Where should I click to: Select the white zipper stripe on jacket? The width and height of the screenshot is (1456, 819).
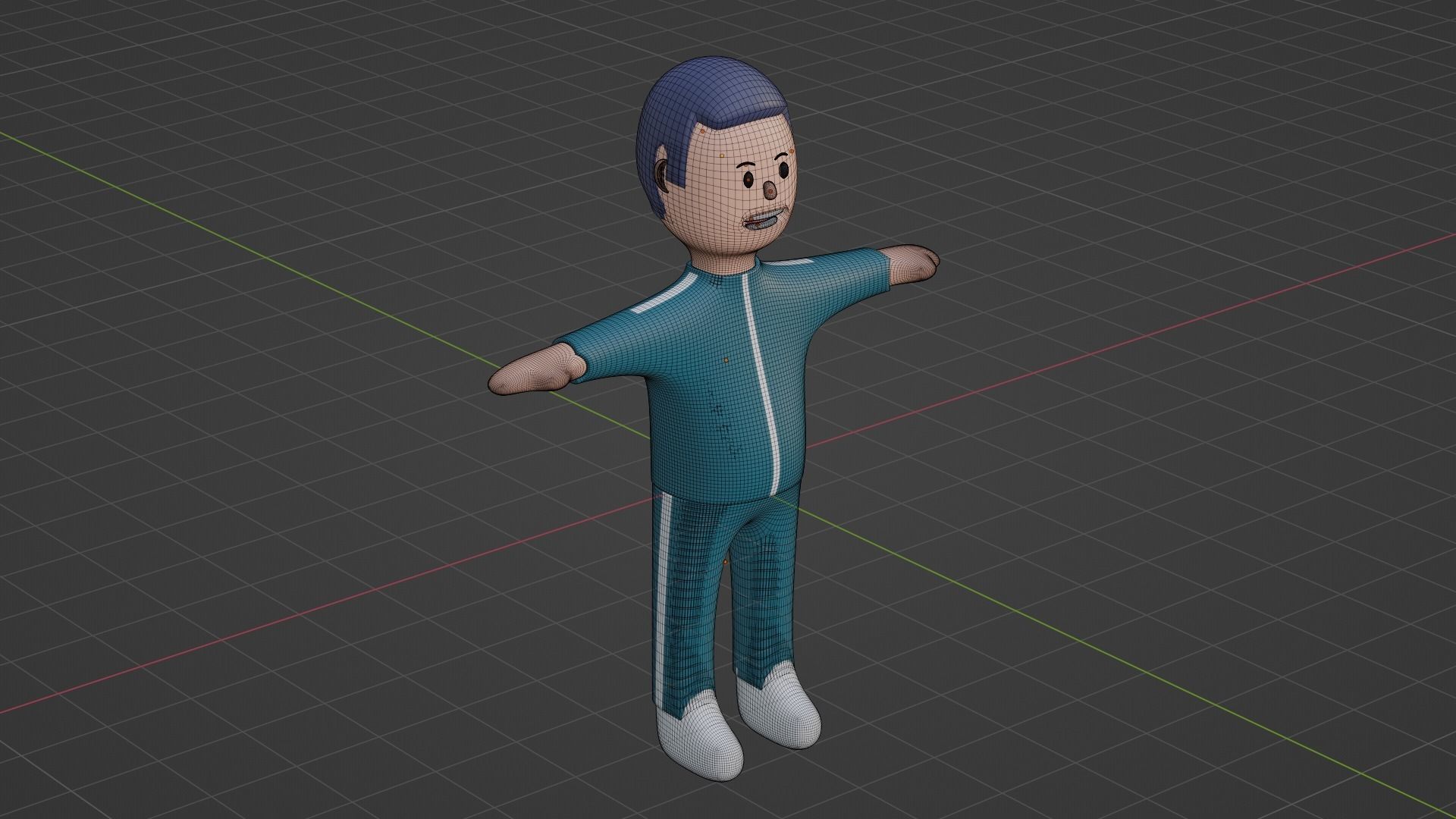tap(762, 384)
